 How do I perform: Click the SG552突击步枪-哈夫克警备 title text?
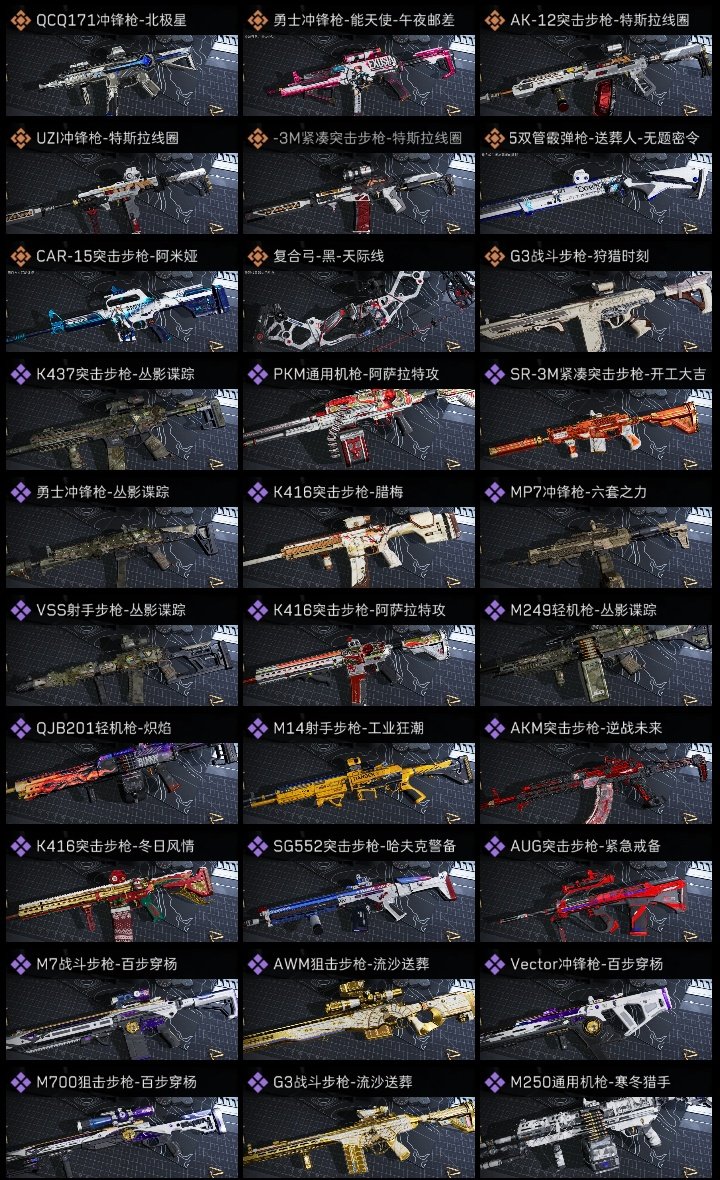click(365, 846)
